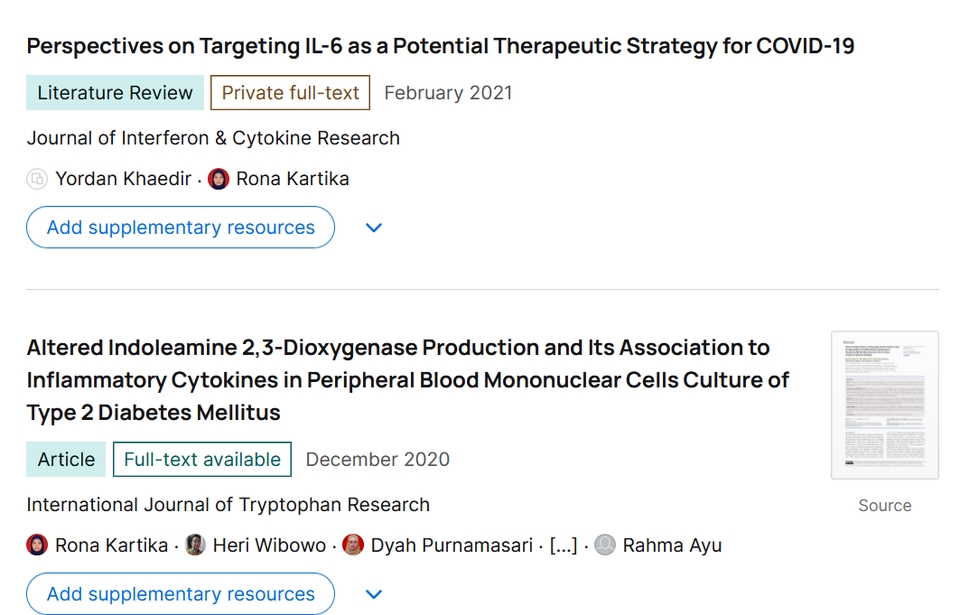The width and height of the screenshot is (960, 615).
Task: Click Yordan Khaedir's placeholder avatar icon
Action: [37, 179]
